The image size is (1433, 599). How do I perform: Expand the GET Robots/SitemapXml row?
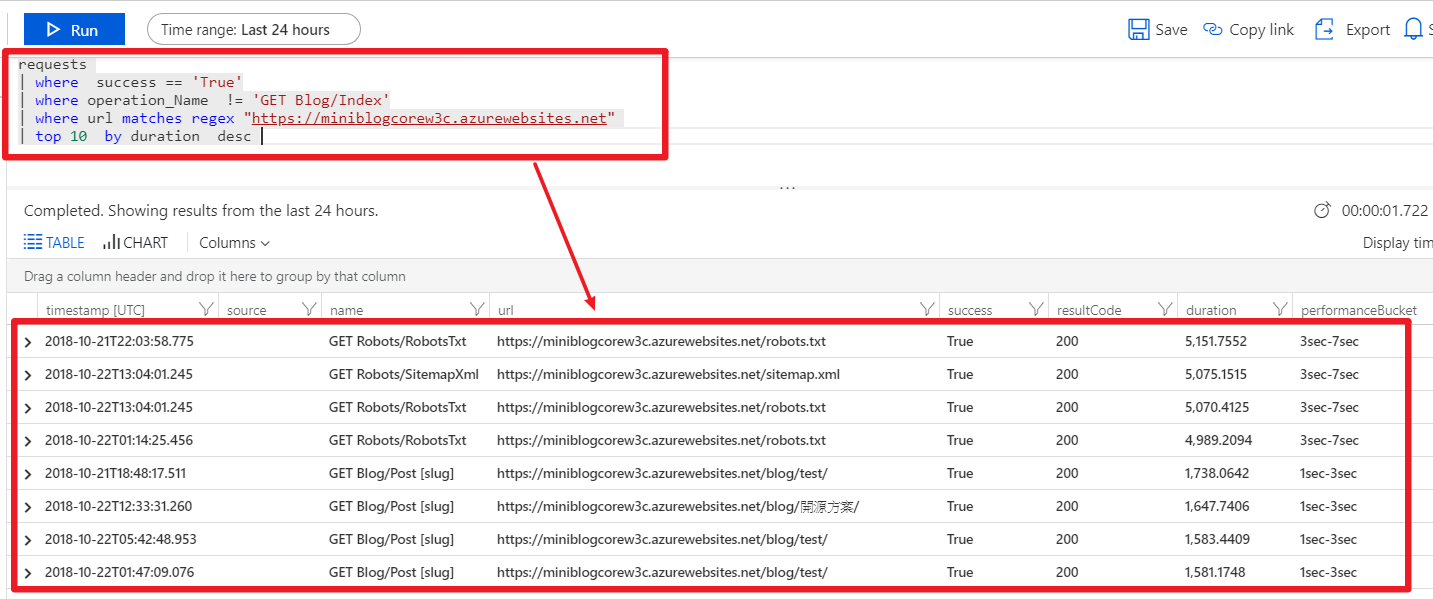tap(28, 375)
